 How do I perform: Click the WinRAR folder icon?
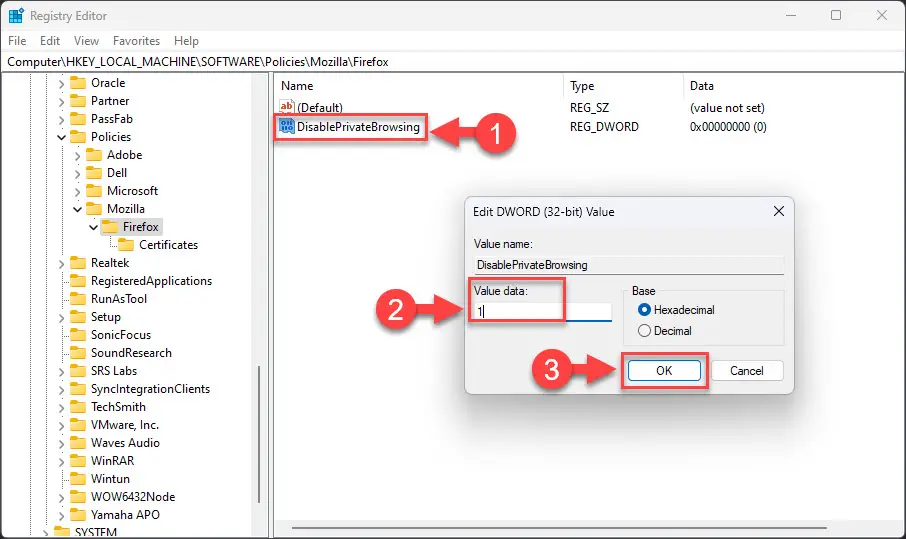click(78, 460)
